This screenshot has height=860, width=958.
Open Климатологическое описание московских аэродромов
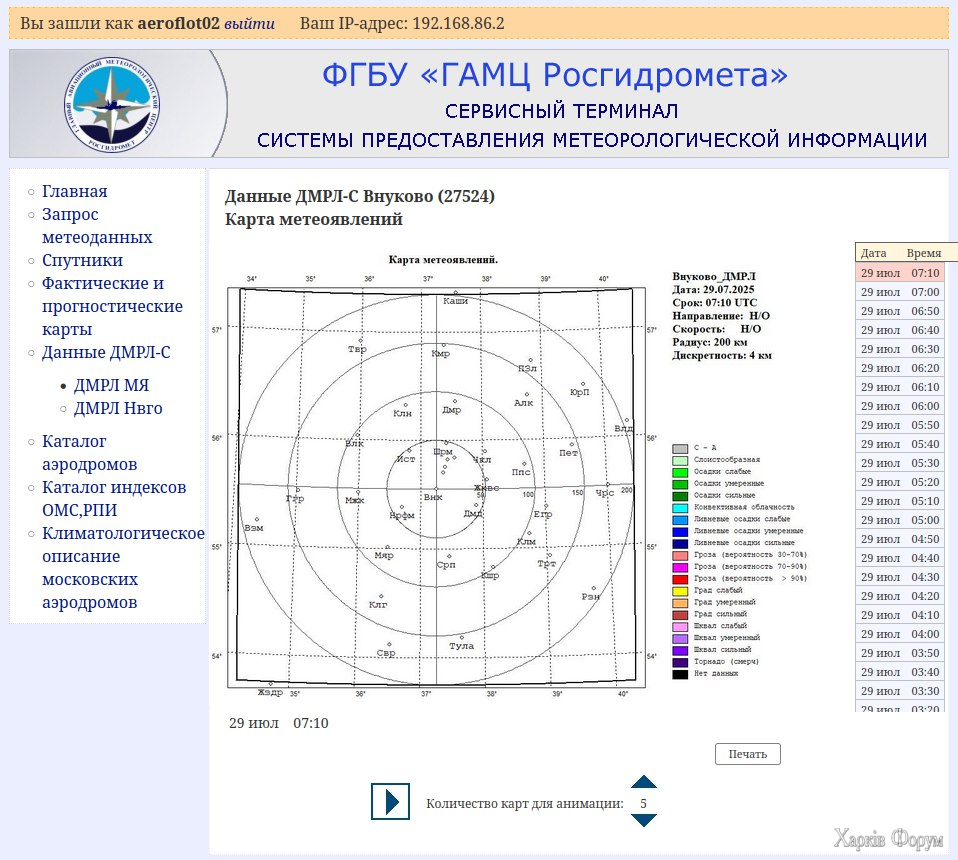click(x=123, y=567)
